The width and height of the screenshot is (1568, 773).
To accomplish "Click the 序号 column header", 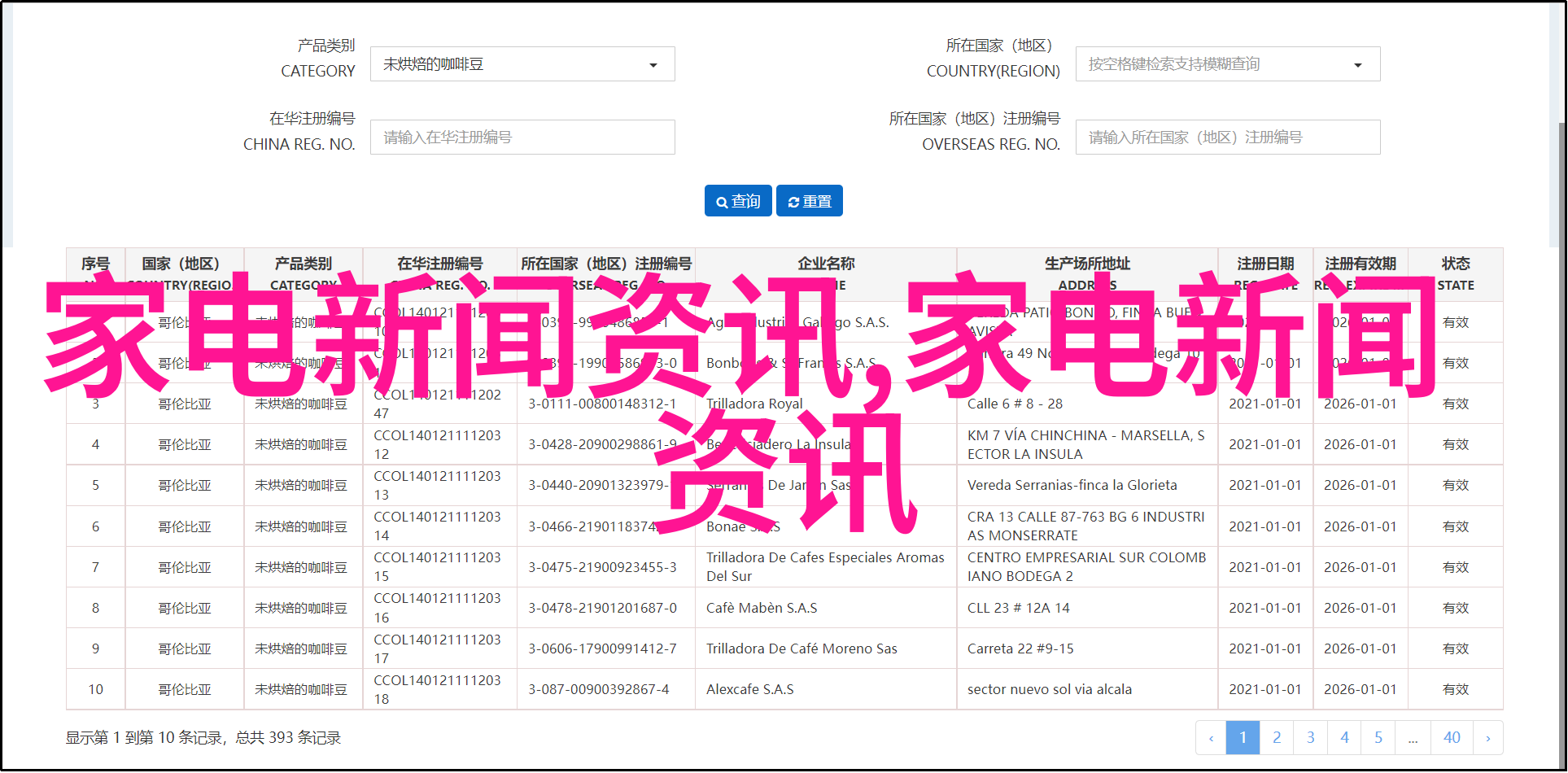I will pyautogui.click(x=95, y=264).
